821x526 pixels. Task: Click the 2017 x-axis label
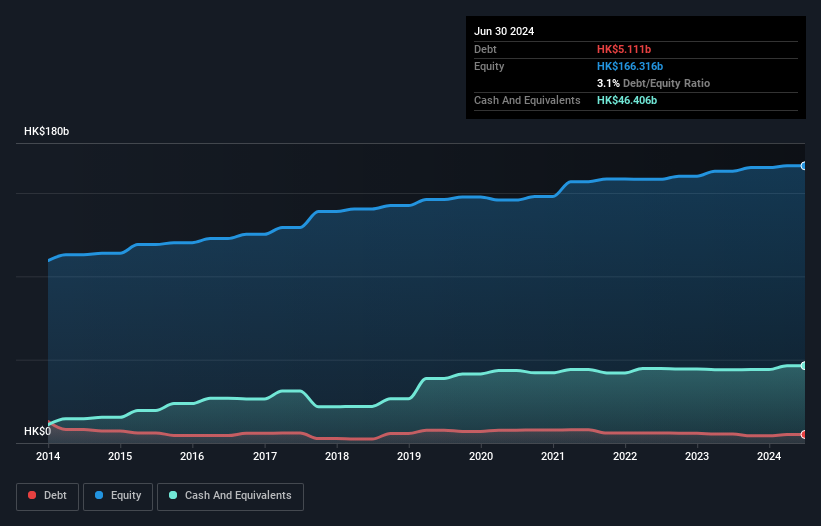point(265,456)
